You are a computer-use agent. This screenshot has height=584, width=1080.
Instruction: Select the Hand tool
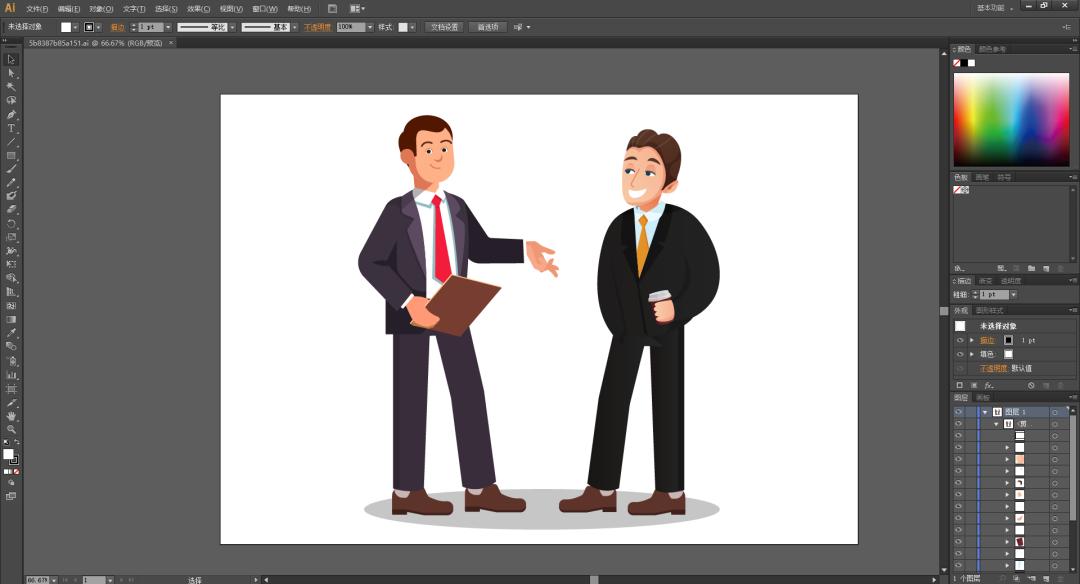[x=11, y=415]
